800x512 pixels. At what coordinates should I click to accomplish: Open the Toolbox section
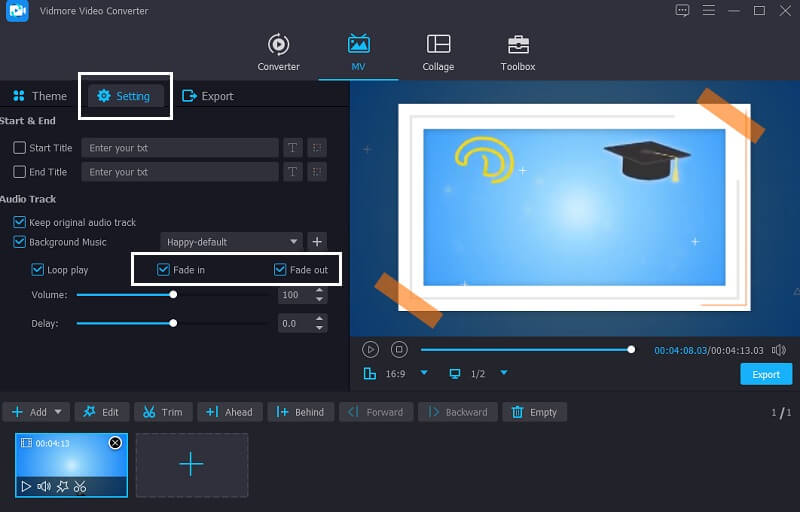click(x=517, y=53)
